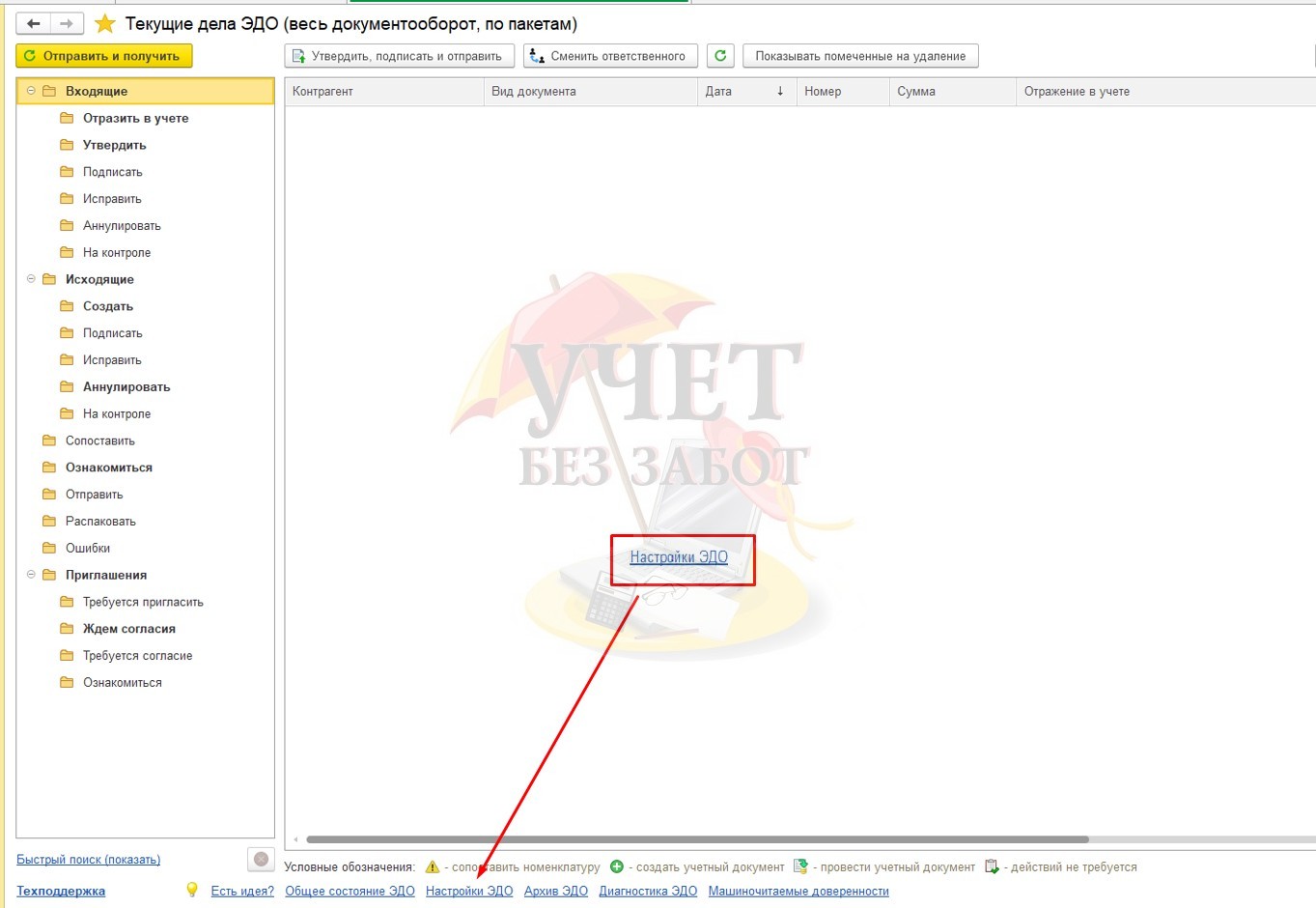The width and height of the screenshot is (1316, 908).
Task: Open the Архив ЭДО link
Action: click(x=556, y=891)
